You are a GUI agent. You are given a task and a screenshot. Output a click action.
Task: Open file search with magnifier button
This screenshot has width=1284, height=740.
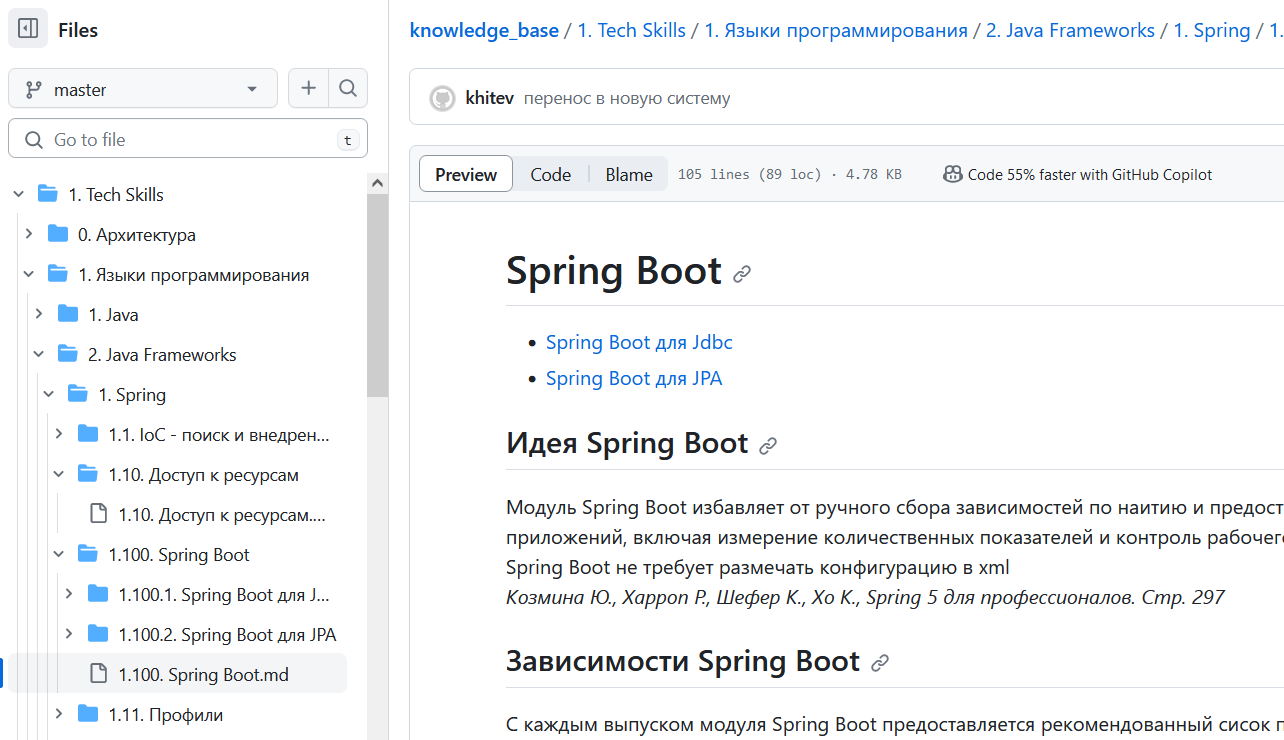pyautogui.click(x=348, y=89)
